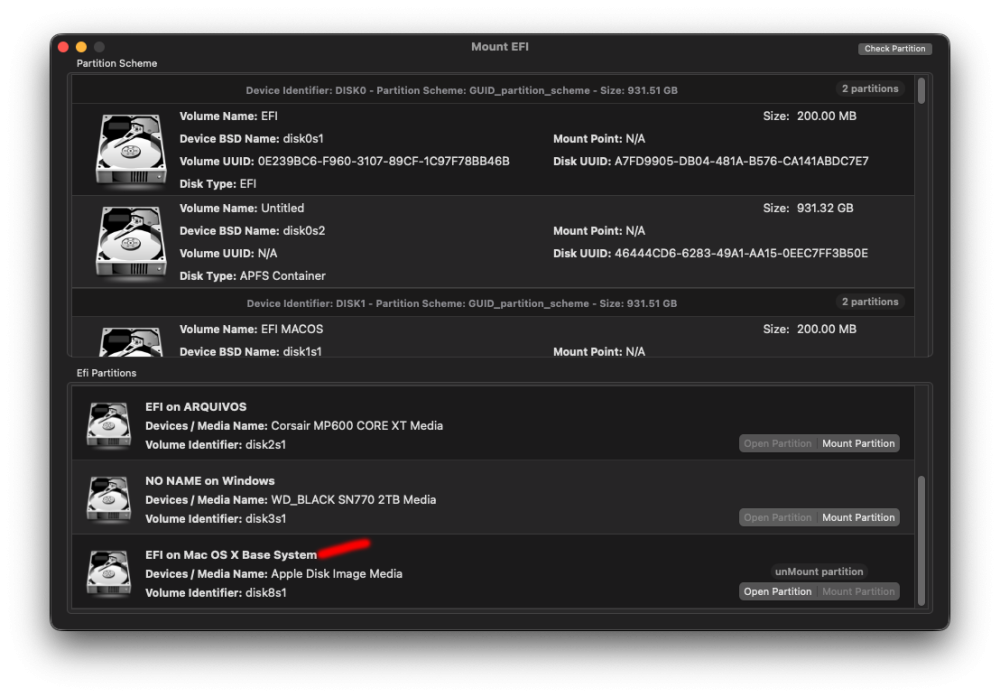This screenshot has height=697, width=1000.
Task: Click the NO NAME on Windows title
Action: coord(210,480)
